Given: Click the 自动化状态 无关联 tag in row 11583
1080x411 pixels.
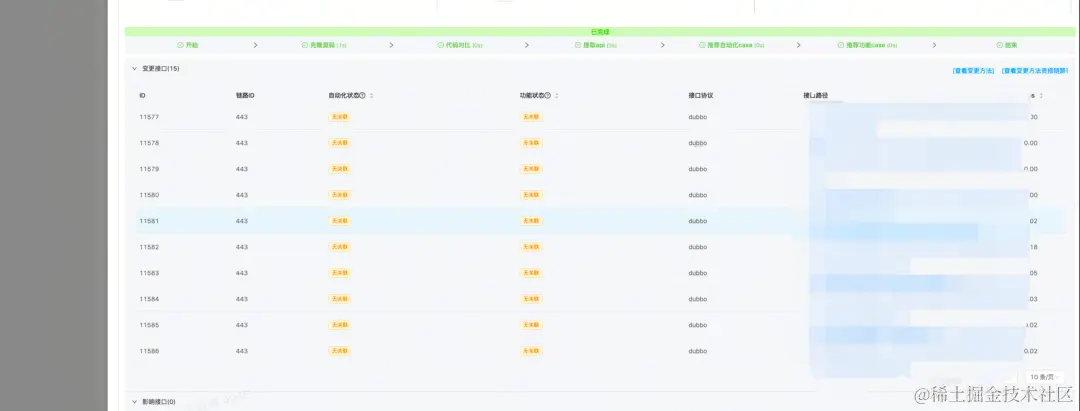Looking at the screenshot, I should point(340,273).
